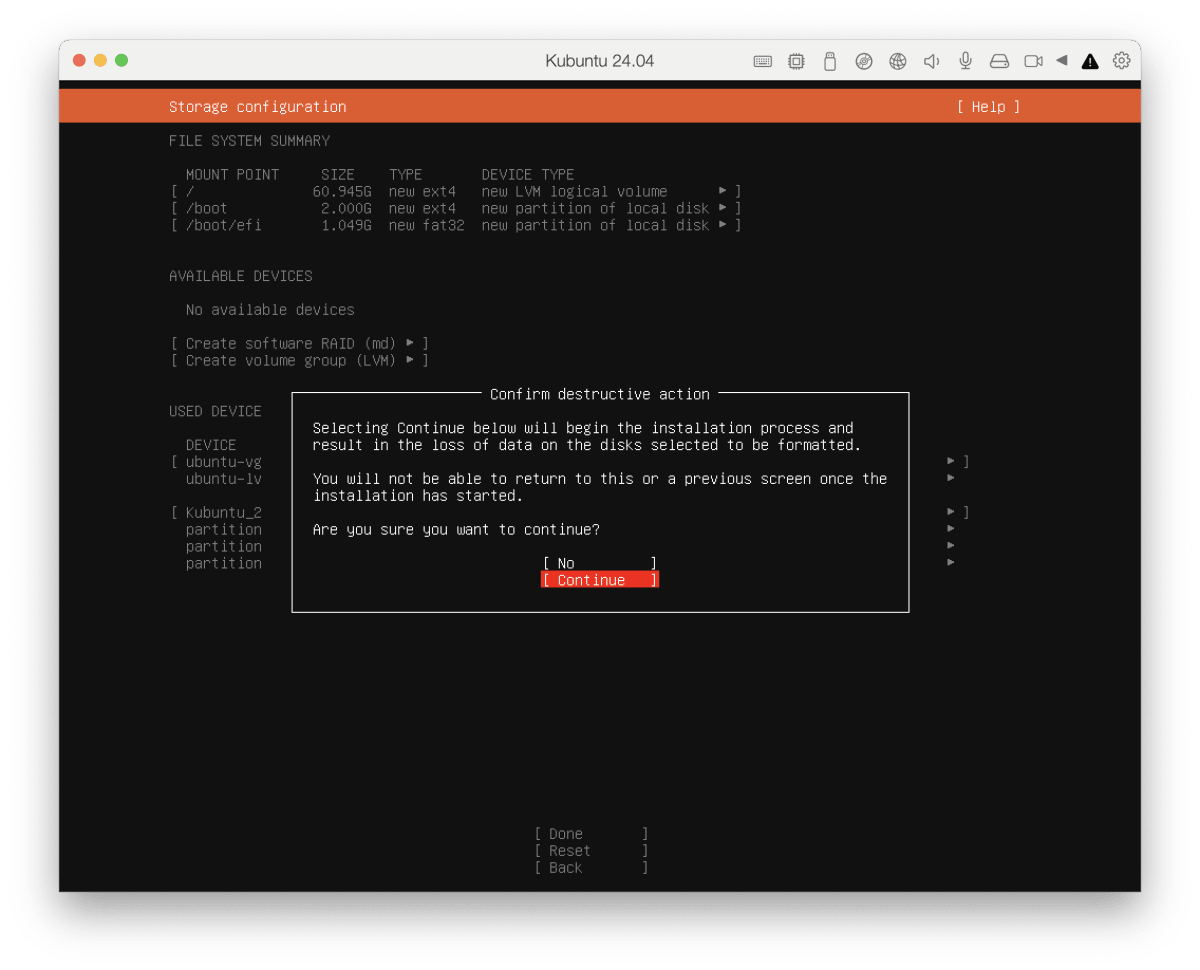Click the Back button at the bottom

[x=591, y=868]
